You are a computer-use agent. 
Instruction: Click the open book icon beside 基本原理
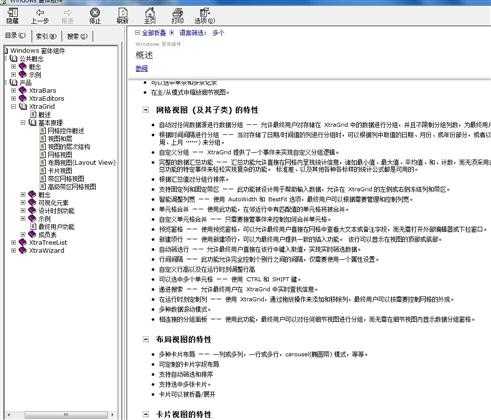click(x=32, y=122)
